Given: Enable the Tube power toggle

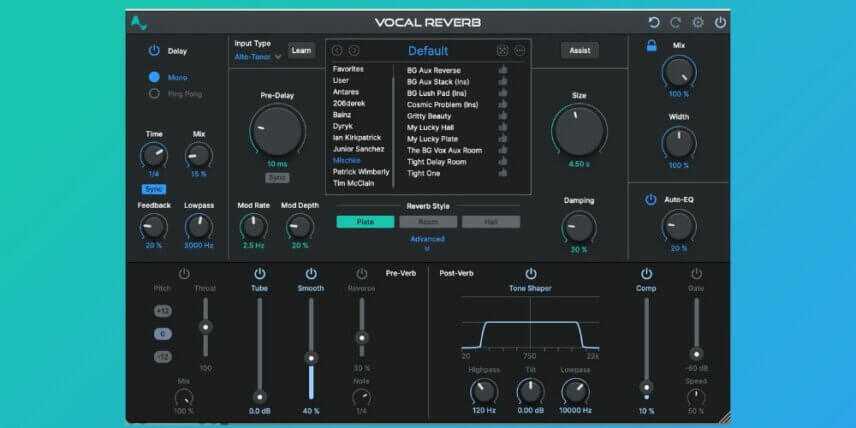Looking at the screenshot, I should click(x=259, y=274).
